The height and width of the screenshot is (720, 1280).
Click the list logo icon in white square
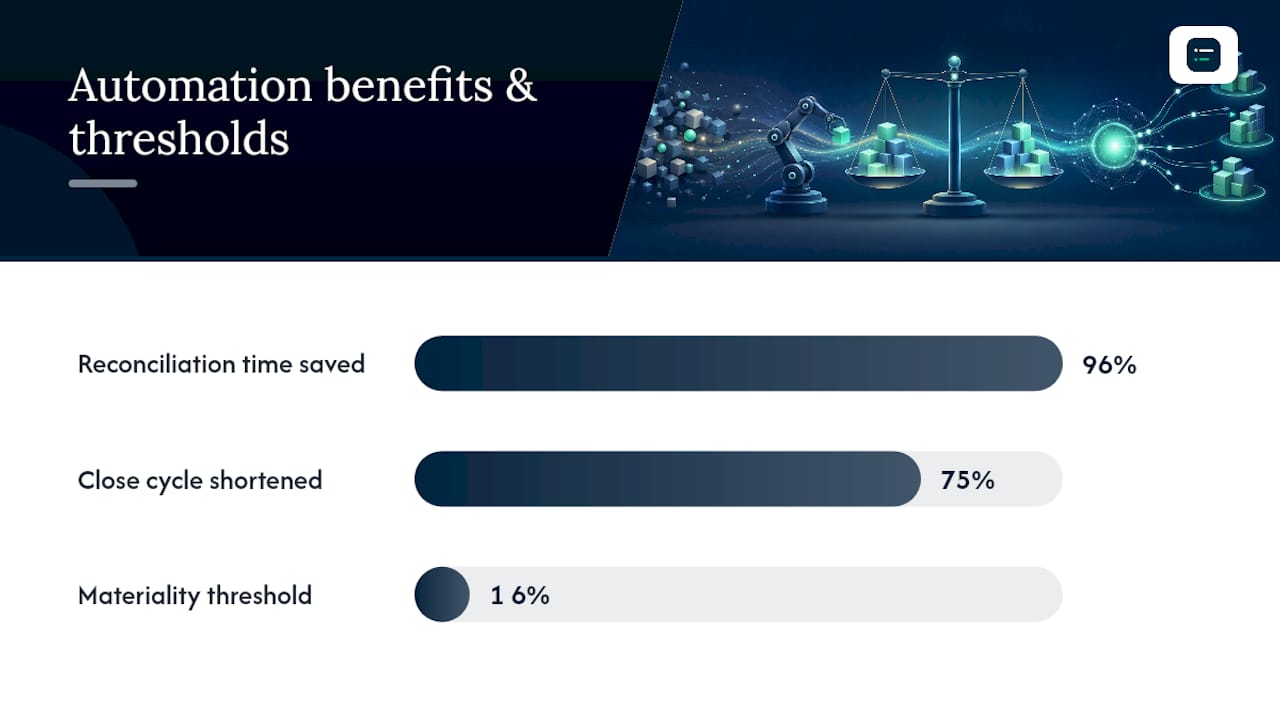tap(1203, 55)
